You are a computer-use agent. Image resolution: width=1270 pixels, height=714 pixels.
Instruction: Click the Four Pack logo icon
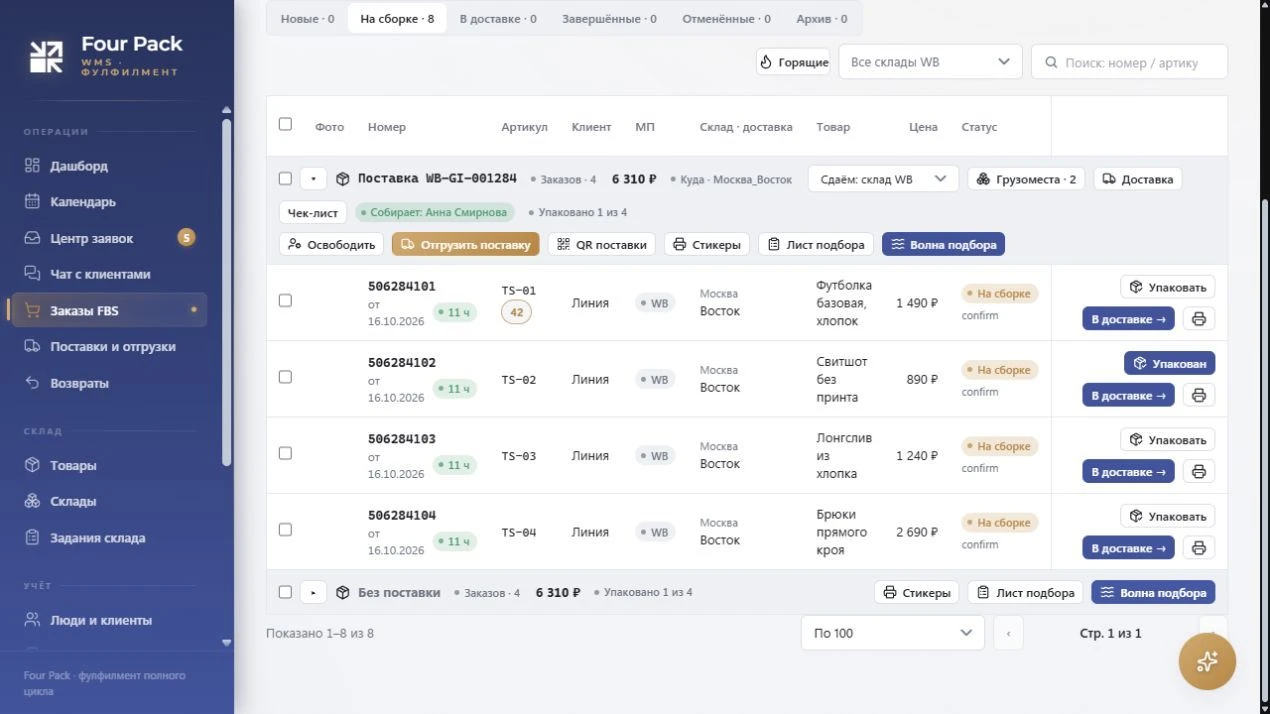(46, 56)
